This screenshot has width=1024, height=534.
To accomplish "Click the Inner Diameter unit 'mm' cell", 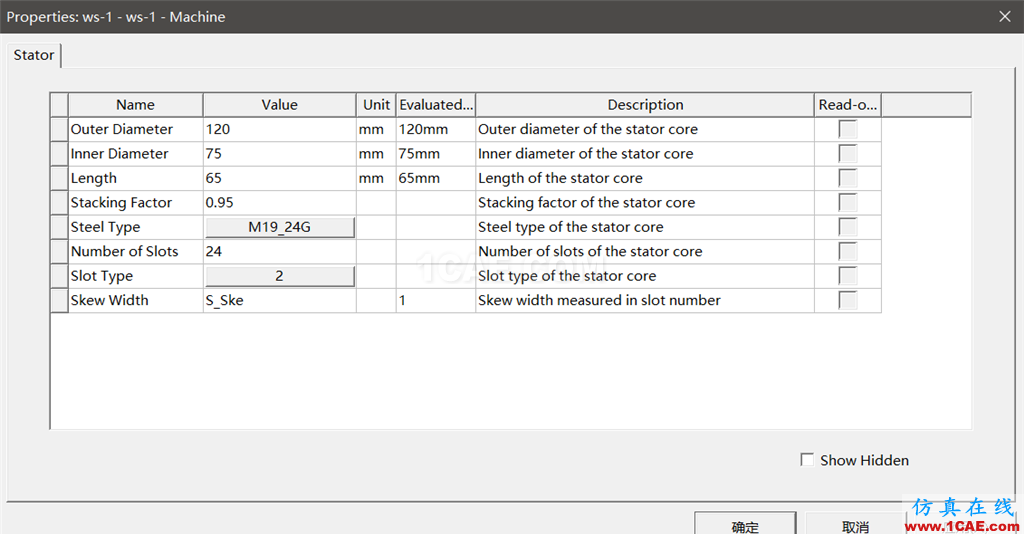I will pos(376,153).
